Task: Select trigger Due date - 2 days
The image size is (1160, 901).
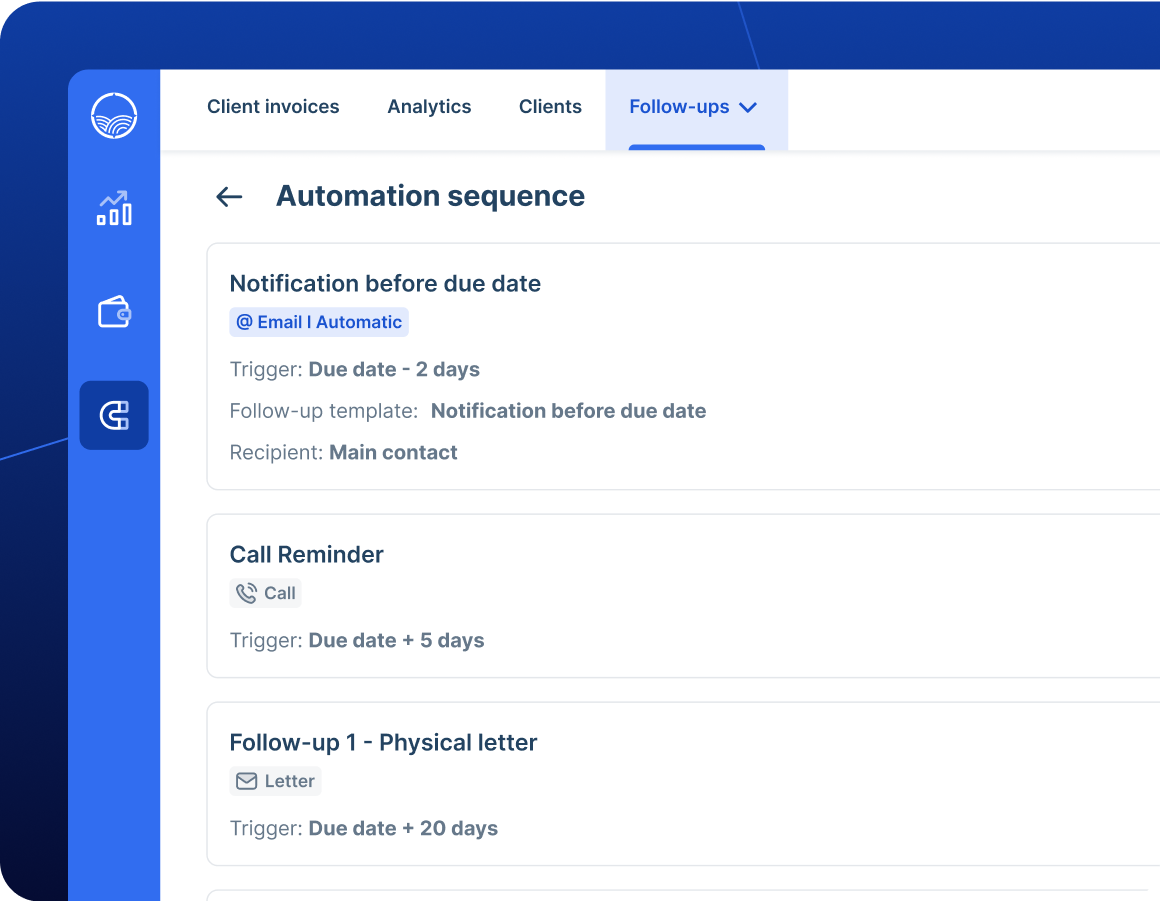Action: tap(394, 369)
